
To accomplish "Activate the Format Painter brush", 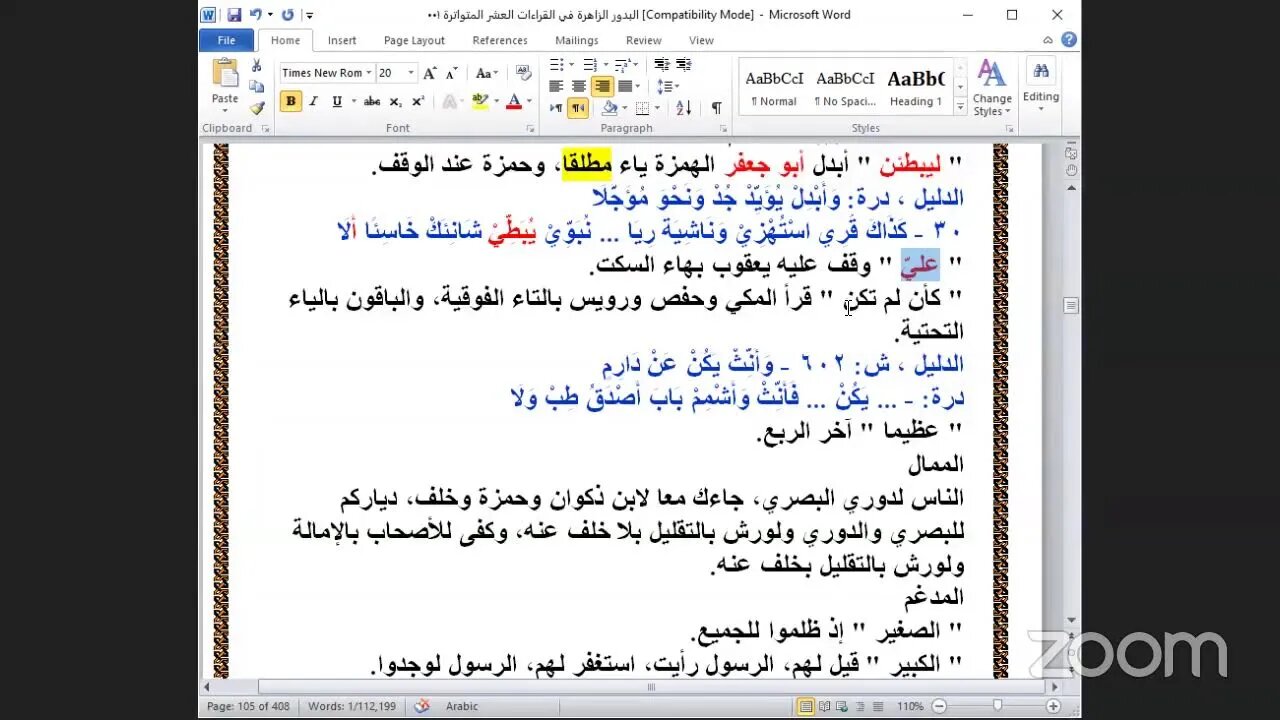I will coord(257,108).
